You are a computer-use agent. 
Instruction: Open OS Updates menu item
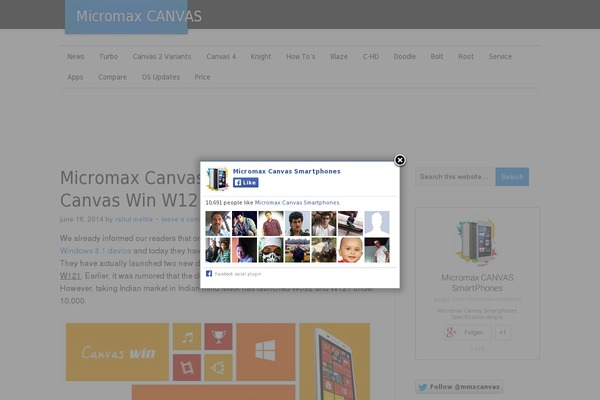(161, 77)
